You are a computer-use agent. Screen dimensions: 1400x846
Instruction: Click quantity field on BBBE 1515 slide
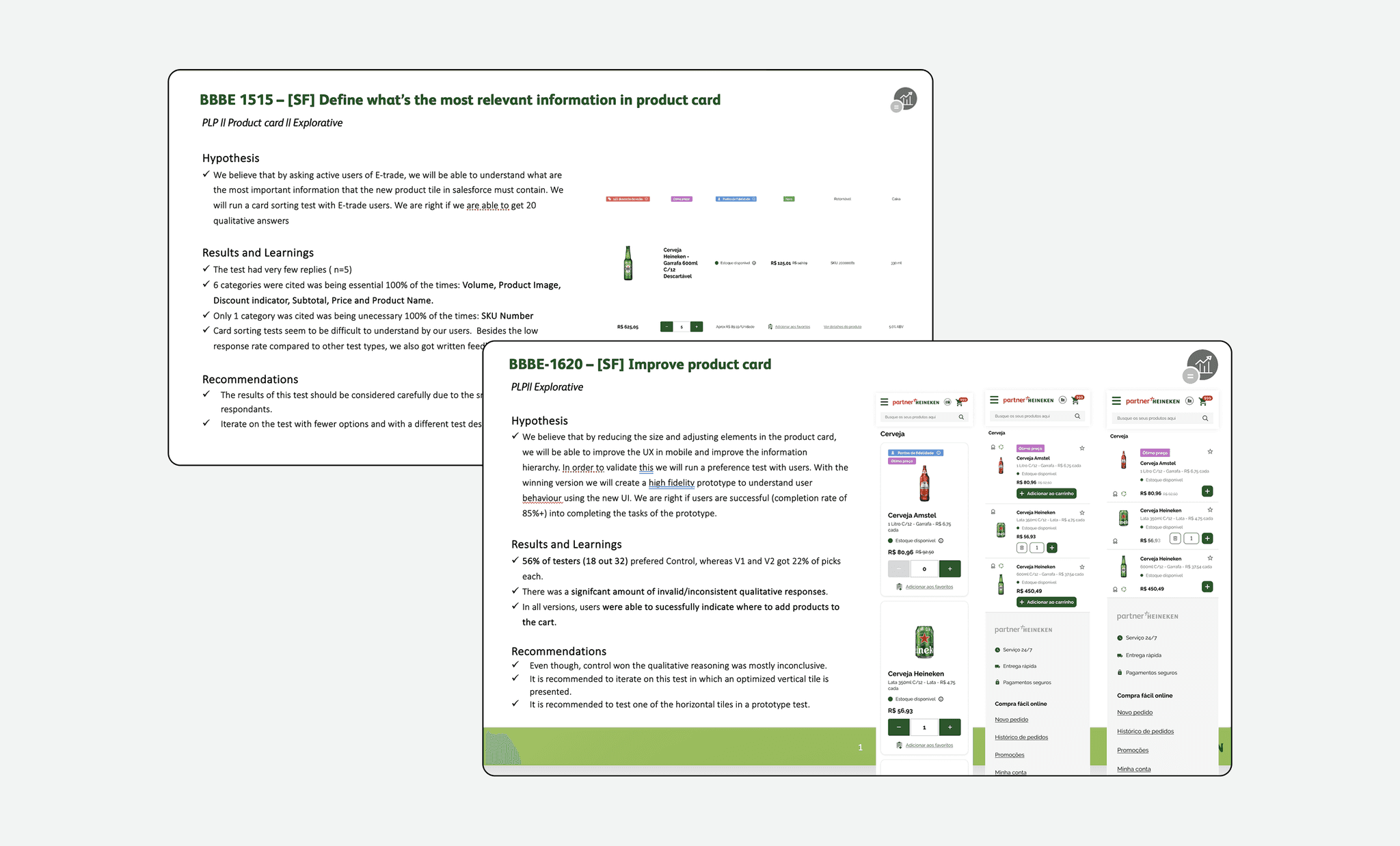tap(682, 327)
